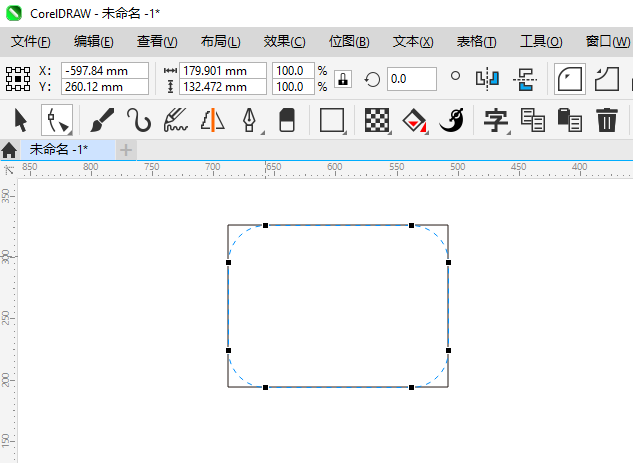
Task: Open the 位图(B) menu
Action: pos(349,42)
